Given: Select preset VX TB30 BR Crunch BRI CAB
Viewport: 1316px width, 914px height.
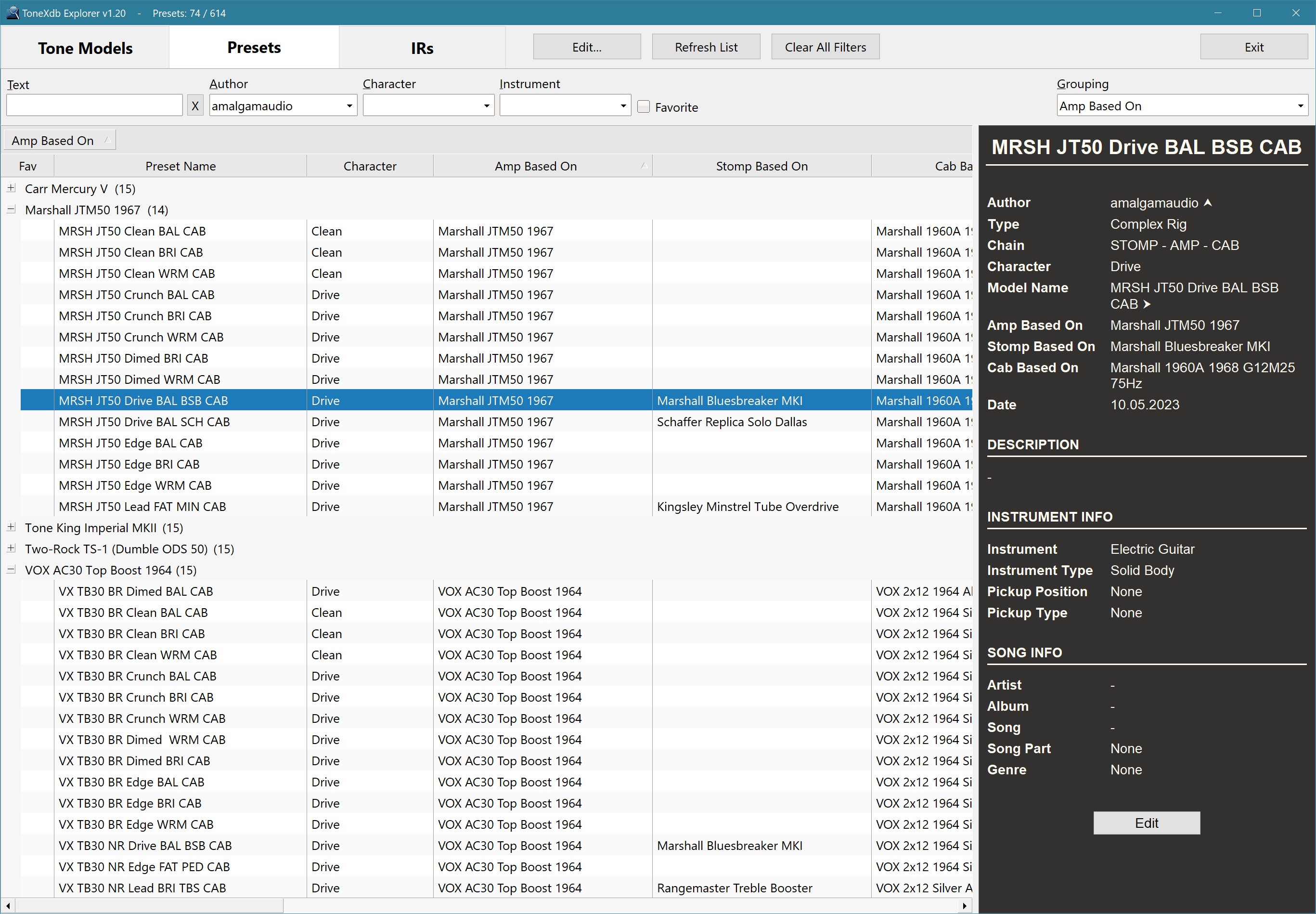Looking at the screenshot, I should 136,697.
